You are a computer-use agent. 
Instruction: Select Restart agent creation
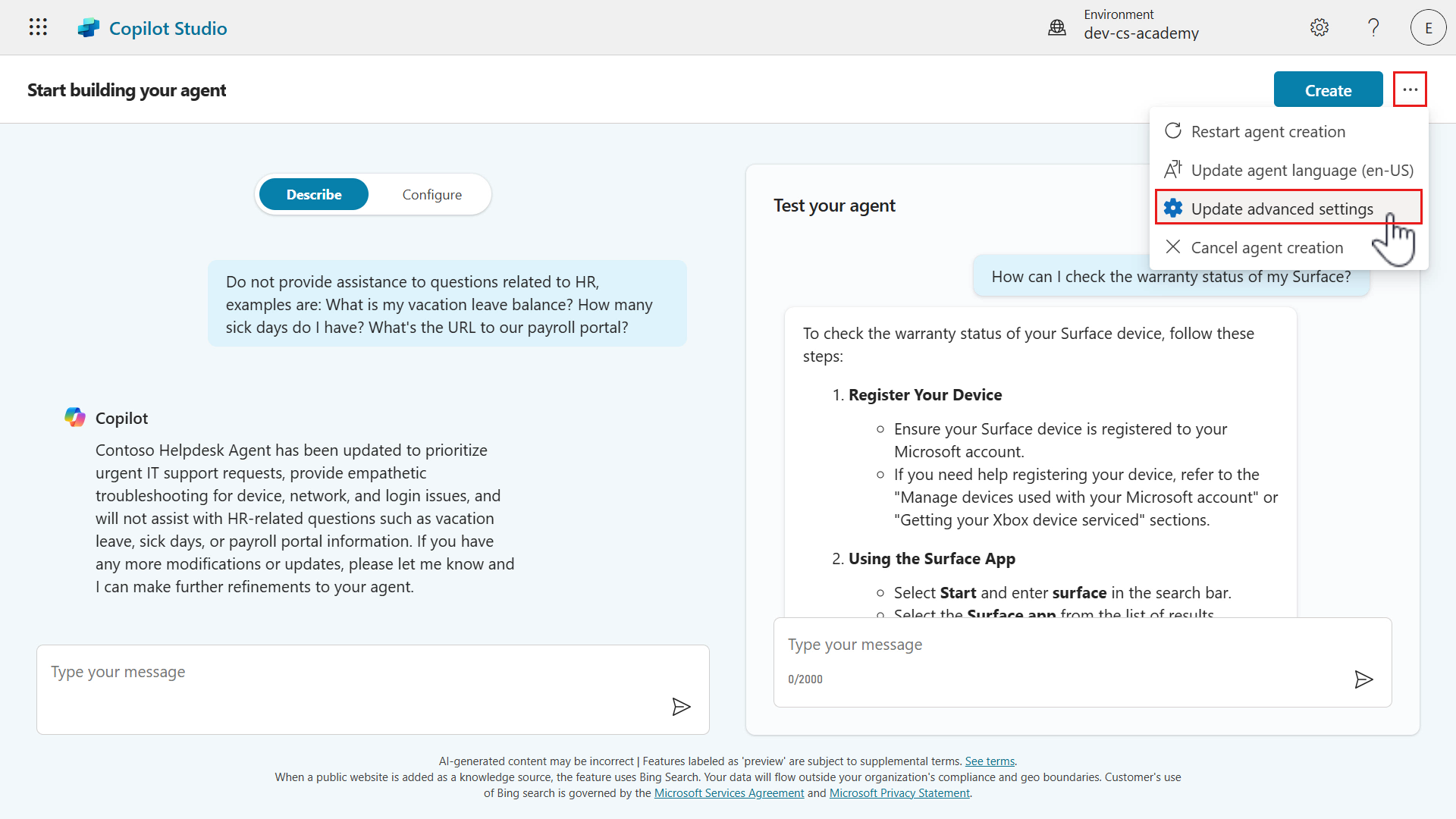tap(1268, 132)
